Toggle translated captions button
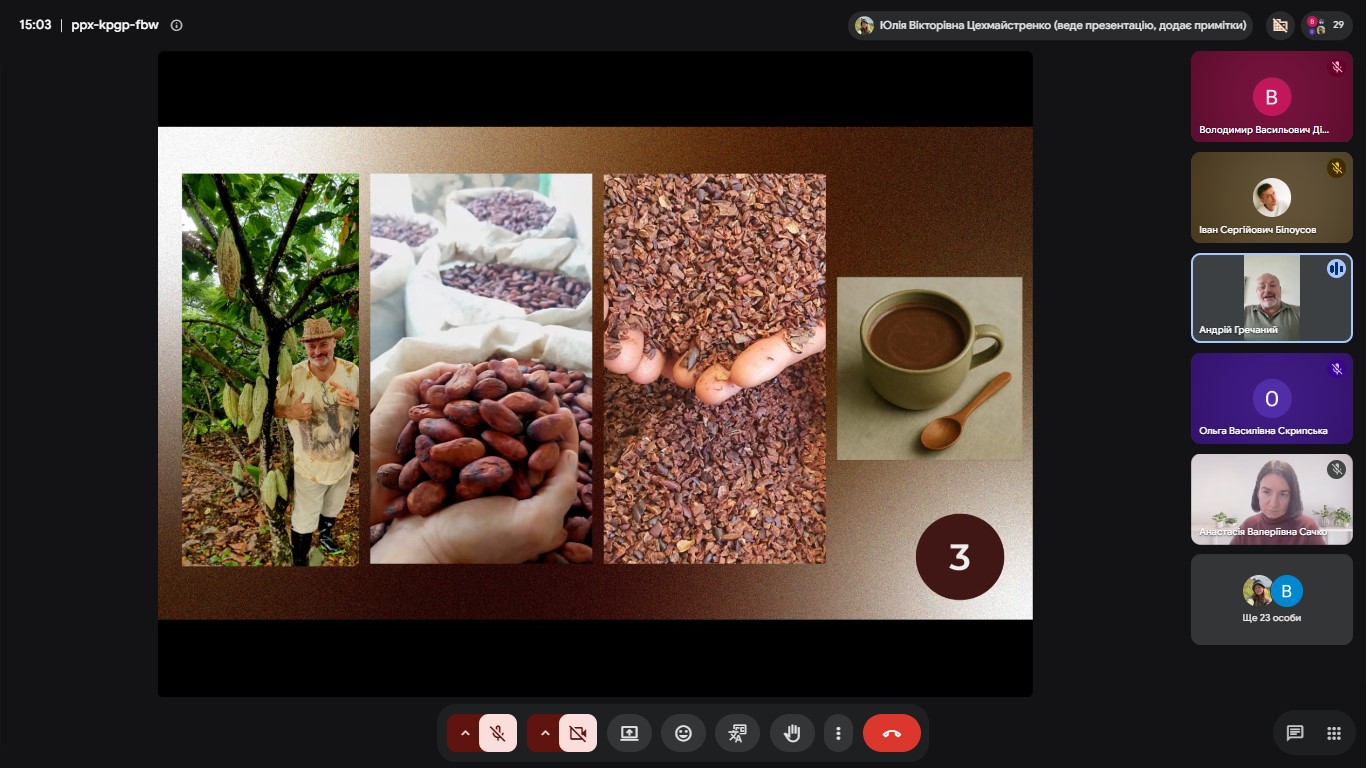 (x=737, y=733)
